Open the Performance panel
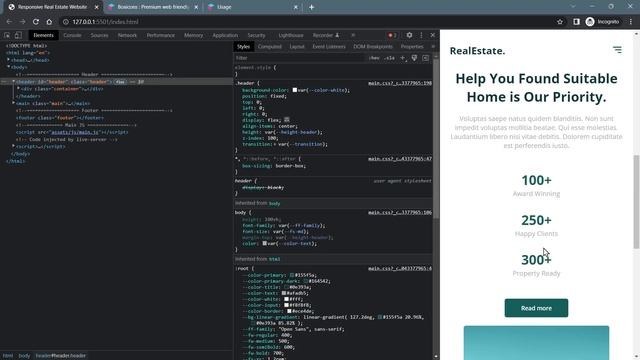The image size is (640, 360). coord(161,36)
